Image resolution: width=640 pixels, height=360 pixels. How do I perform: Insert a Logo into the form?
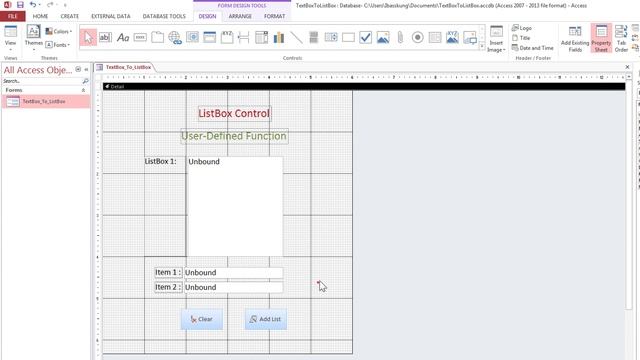[x=522, y=28]
